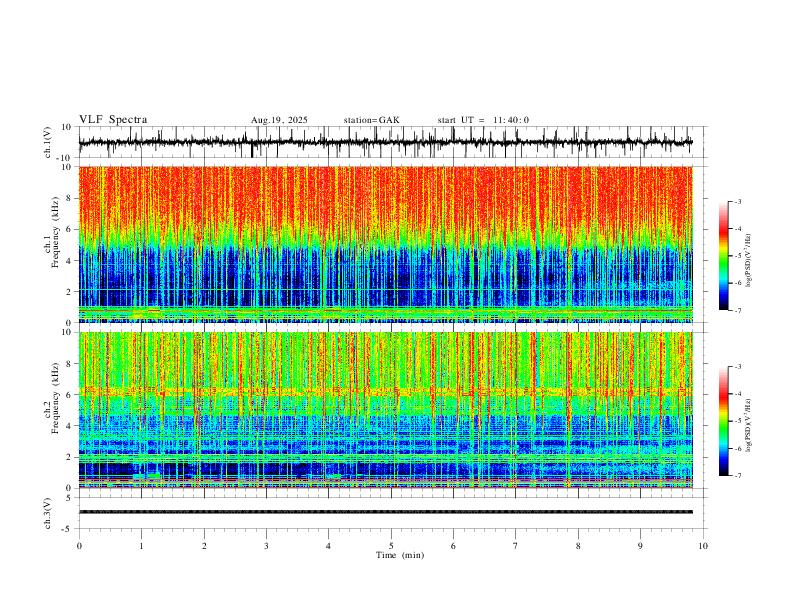The image size is (792, 612).
Task: Click the "-5" label on ch.2 colorbar
Action: [x=738, y=421]
